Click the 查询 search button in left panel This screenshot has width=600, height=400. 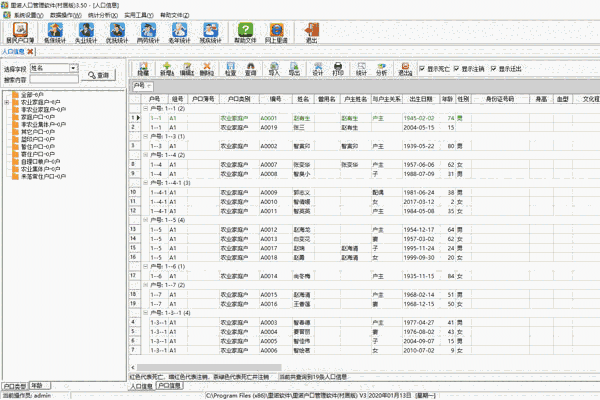pos(100,75)
